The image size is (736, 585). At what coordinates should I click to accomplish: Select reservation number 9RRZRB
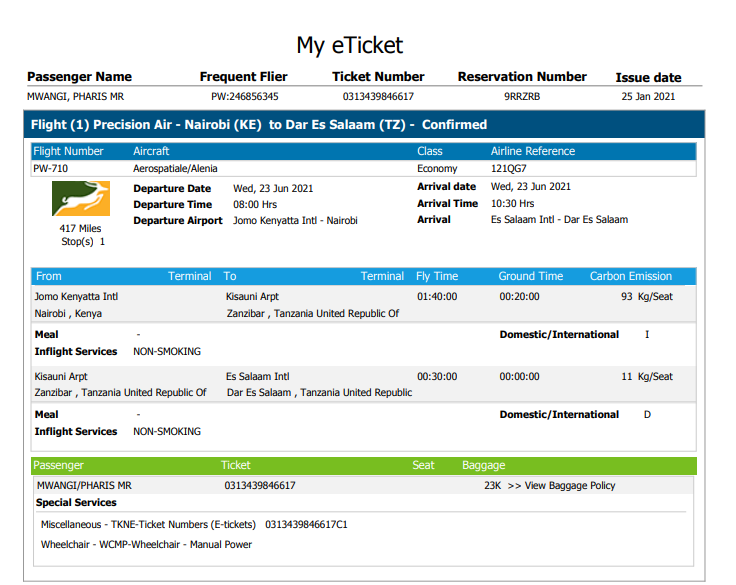click(522, 97)
